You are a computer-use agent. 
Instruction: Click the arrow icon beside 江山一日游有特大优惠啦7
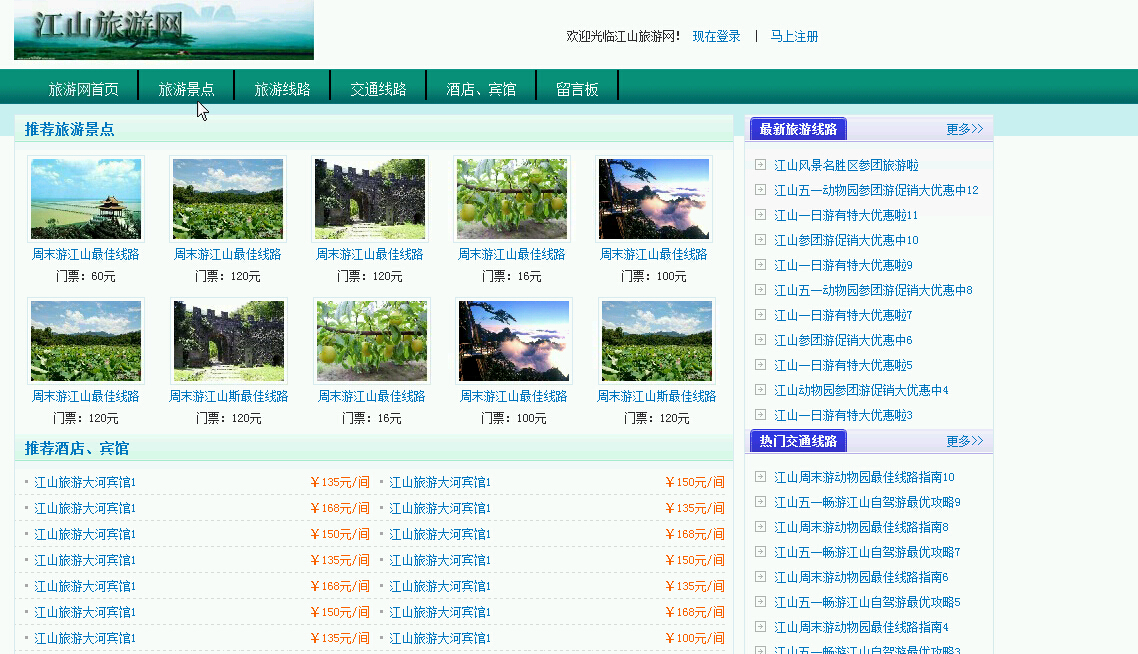760,315
